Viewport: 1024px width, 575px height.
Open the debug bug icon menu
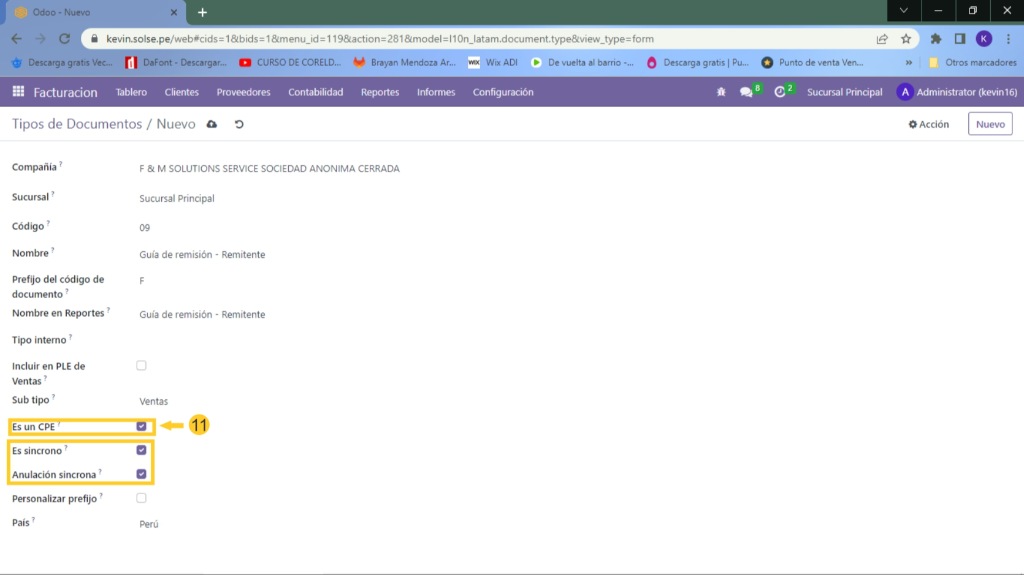point(721,92)
